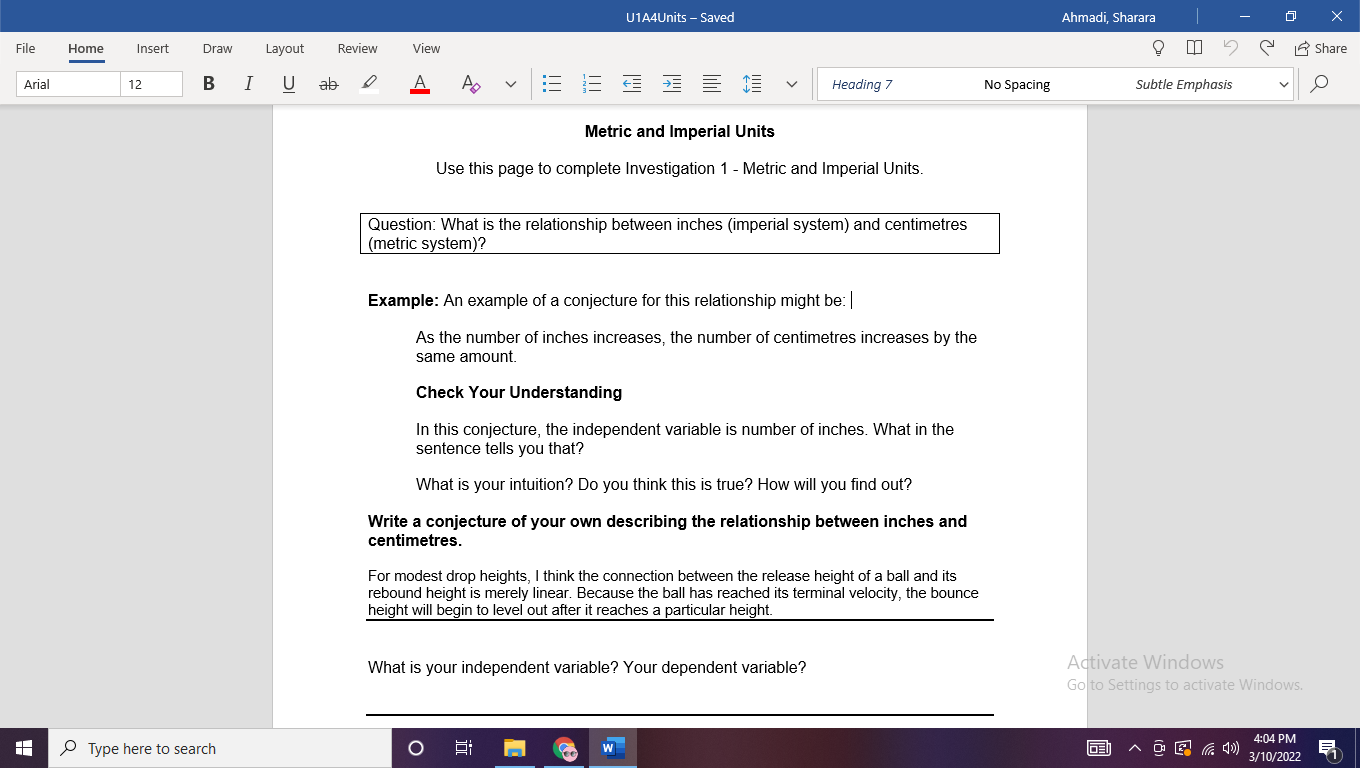
Task: Increase paragraph indent
Action: point(672,84)
